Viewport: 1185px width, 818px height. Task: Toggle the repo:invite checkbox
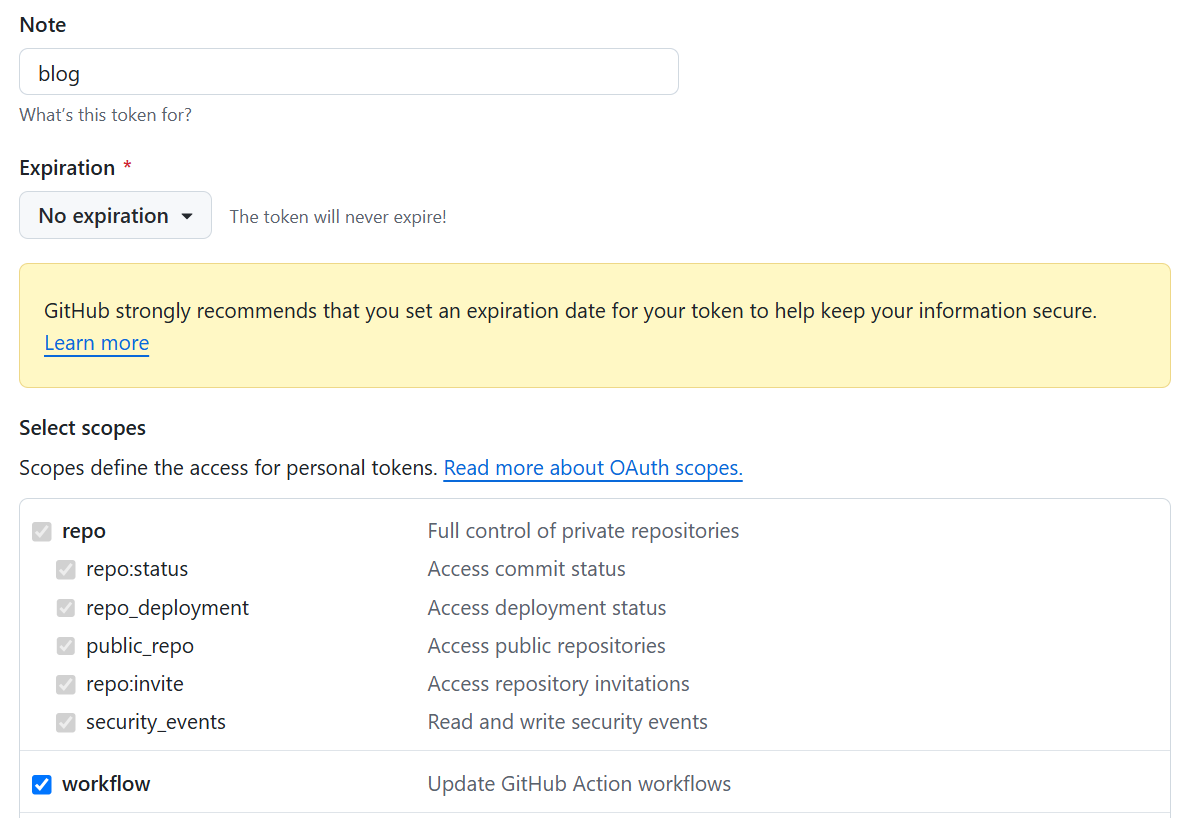pos(66,685)
